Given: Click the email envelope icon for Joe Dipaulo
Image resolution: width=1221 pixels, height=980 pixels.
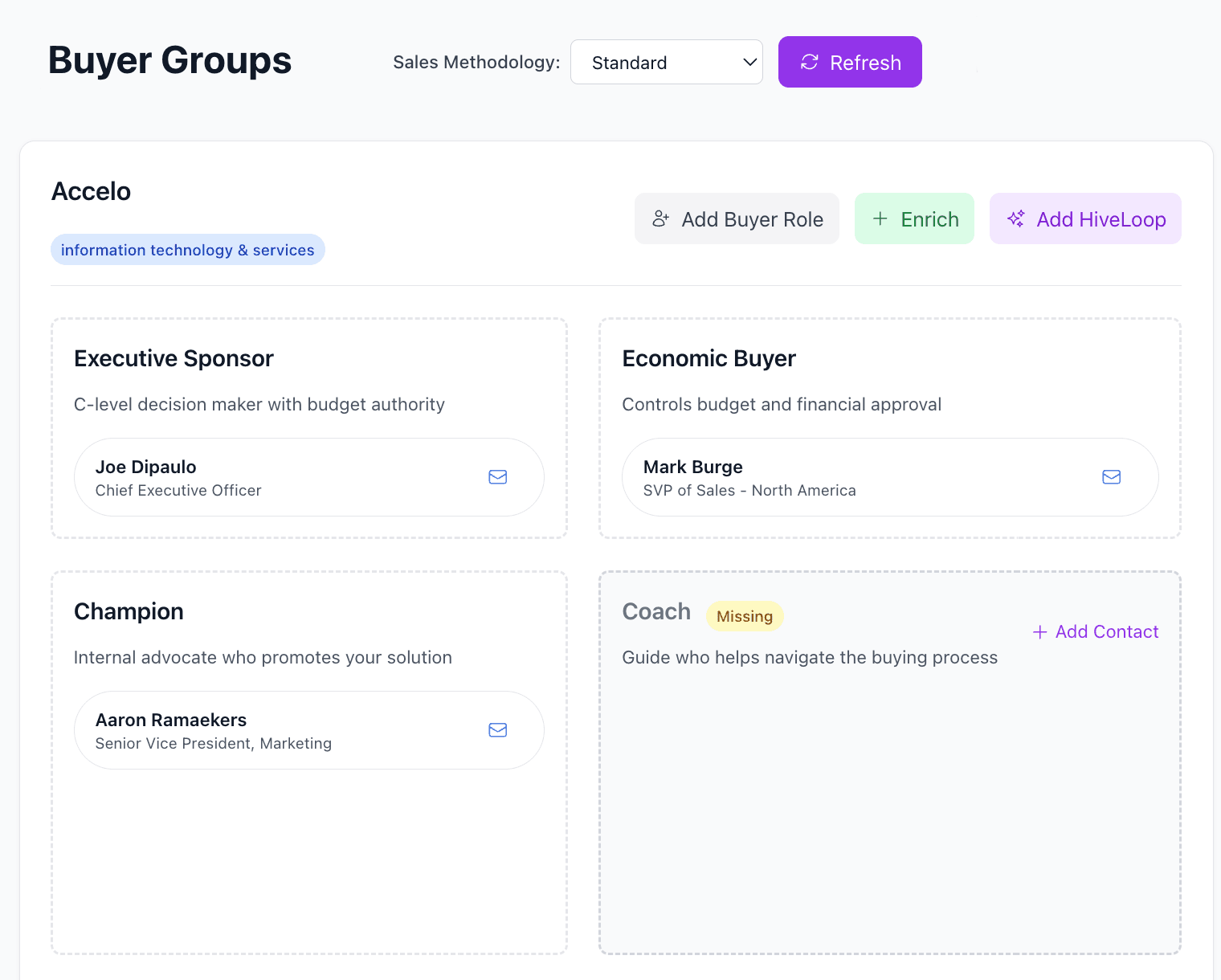Looking at the screenshot, I should point(497,476).
